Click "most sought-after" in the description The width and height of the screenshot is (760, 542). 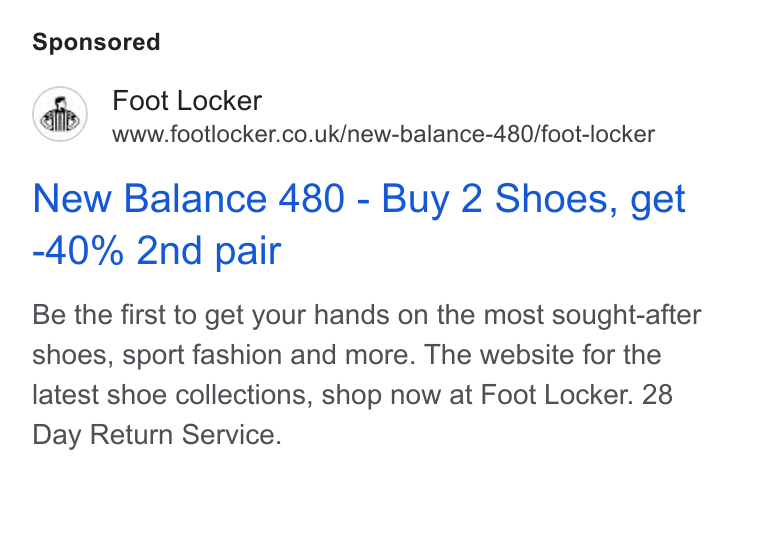point(592,315)
